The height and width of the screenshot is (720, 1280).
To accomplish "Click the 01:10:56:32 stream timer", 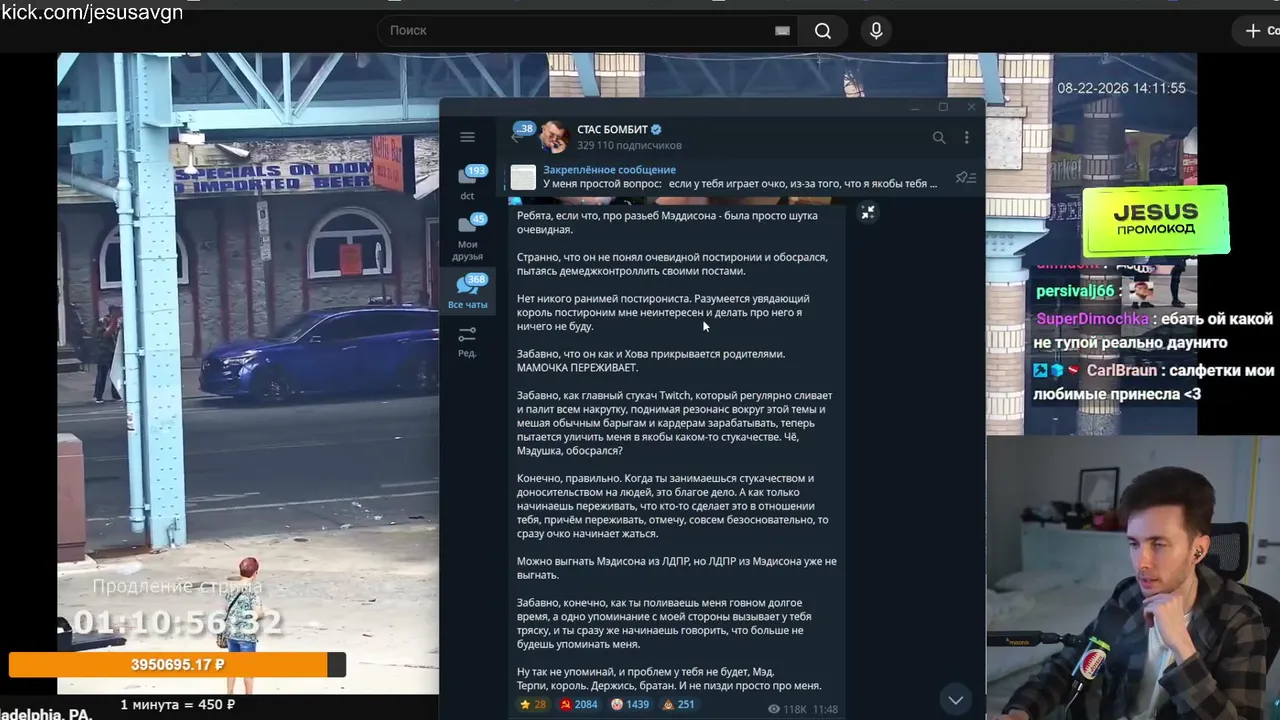I will click(178, 623).
